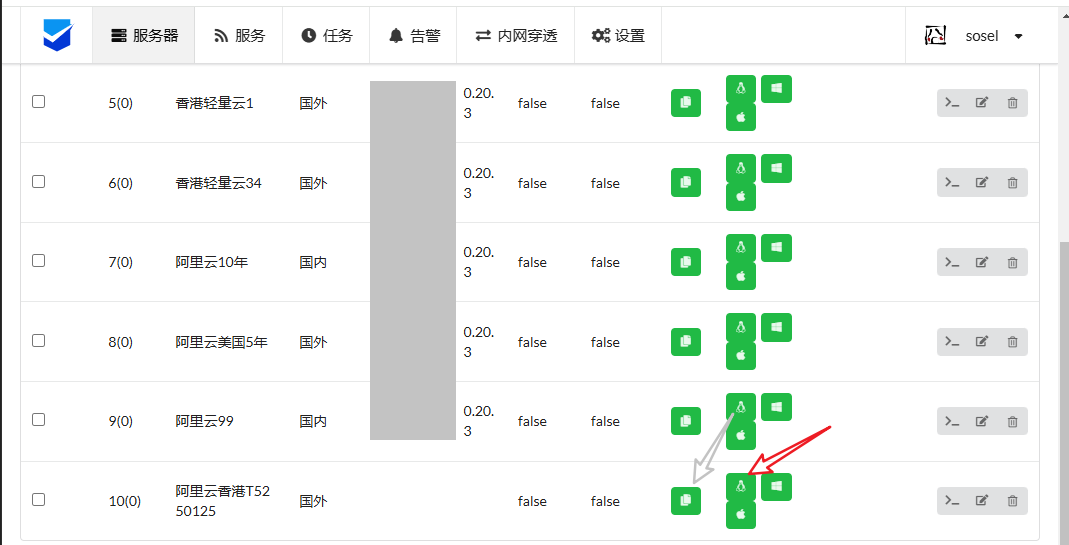Click the sosel user avatar

[x=936, y=36]
